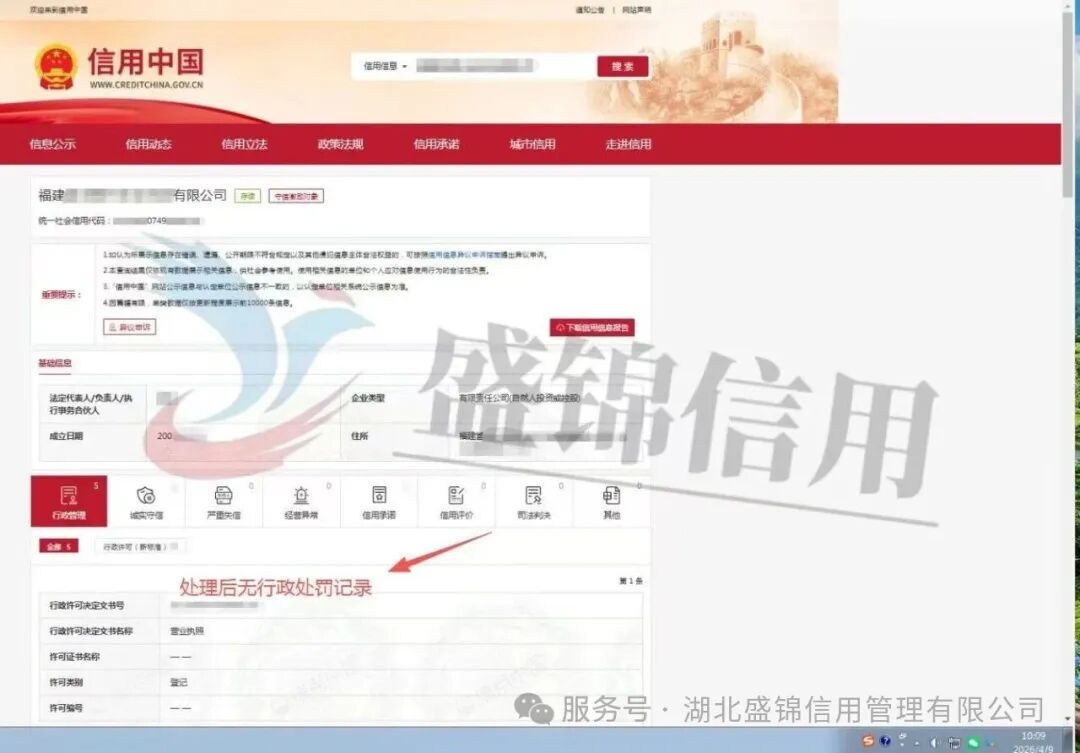
Task: Click the 住所 label in basic info
Action: 360,436
